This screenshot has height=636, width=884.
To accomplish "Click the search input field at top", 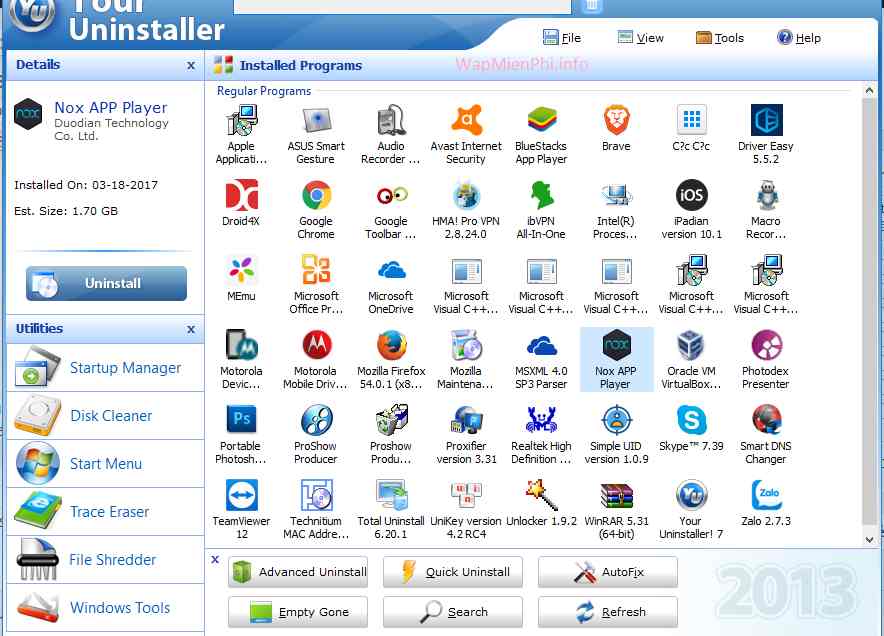I will click(x=403, y=6).
